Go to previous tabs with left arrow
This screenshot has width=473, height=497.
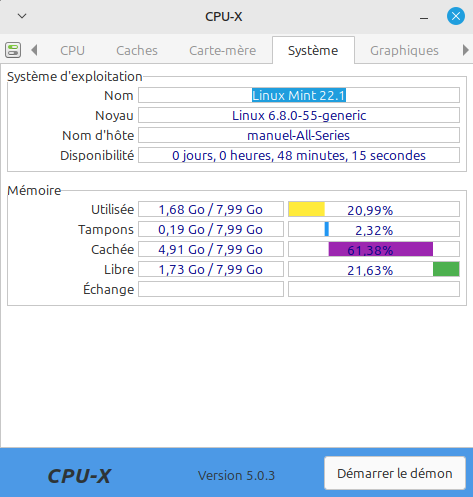click(x=34, y=50)
